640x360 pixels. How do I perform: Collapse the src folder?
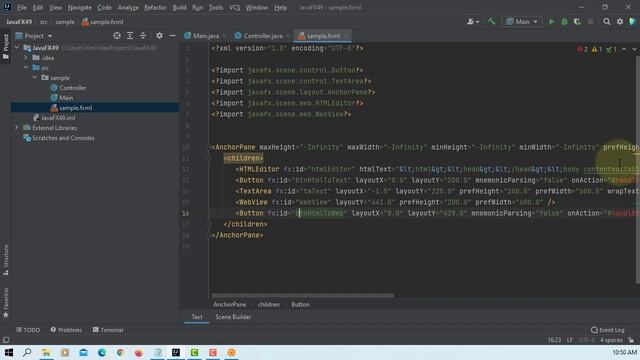coord(26,68)
